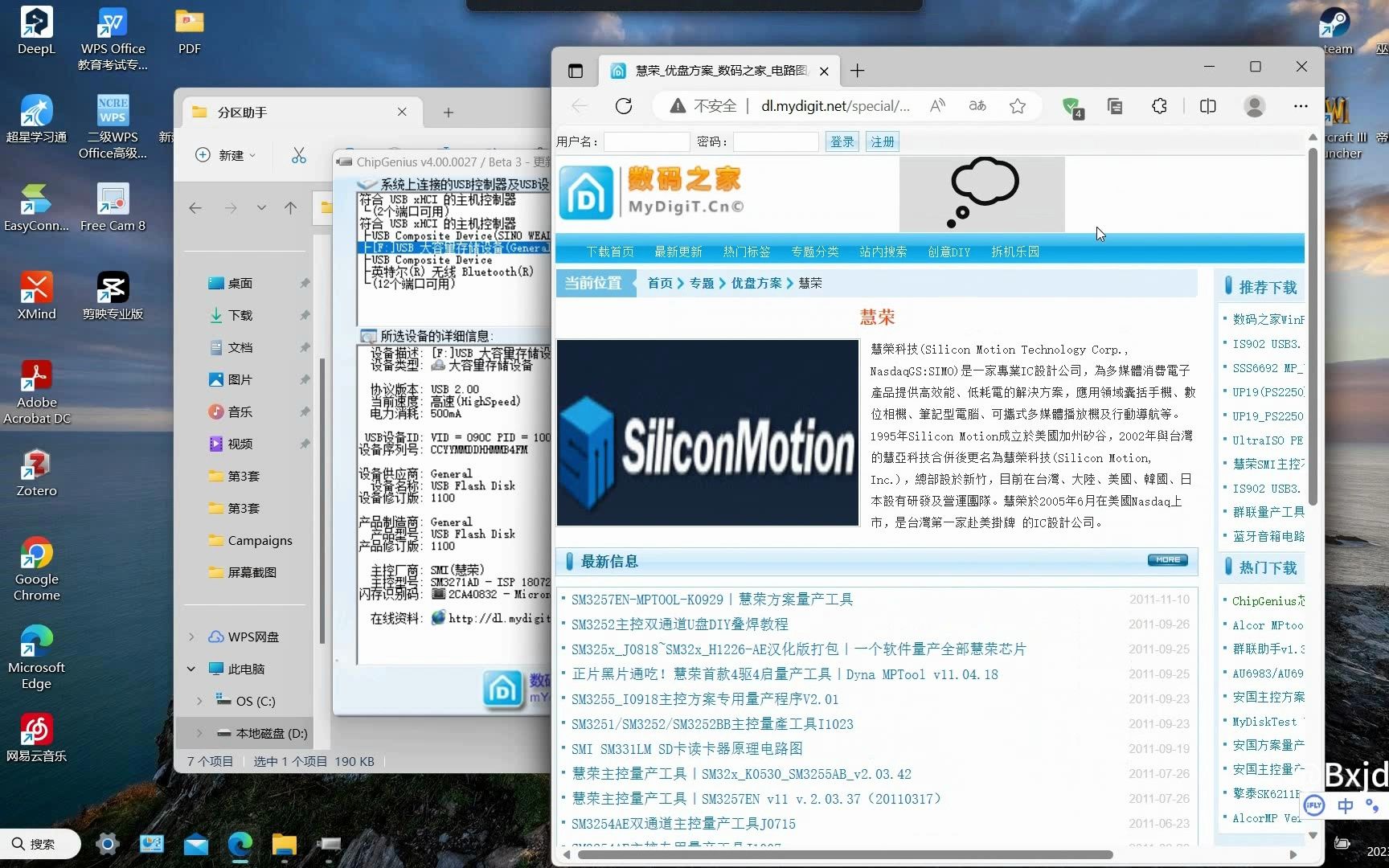Open the 拆机乐园 navigation tab
Image resolution: width=1389 pixels, height=868 pixels.
point(1015,252)
